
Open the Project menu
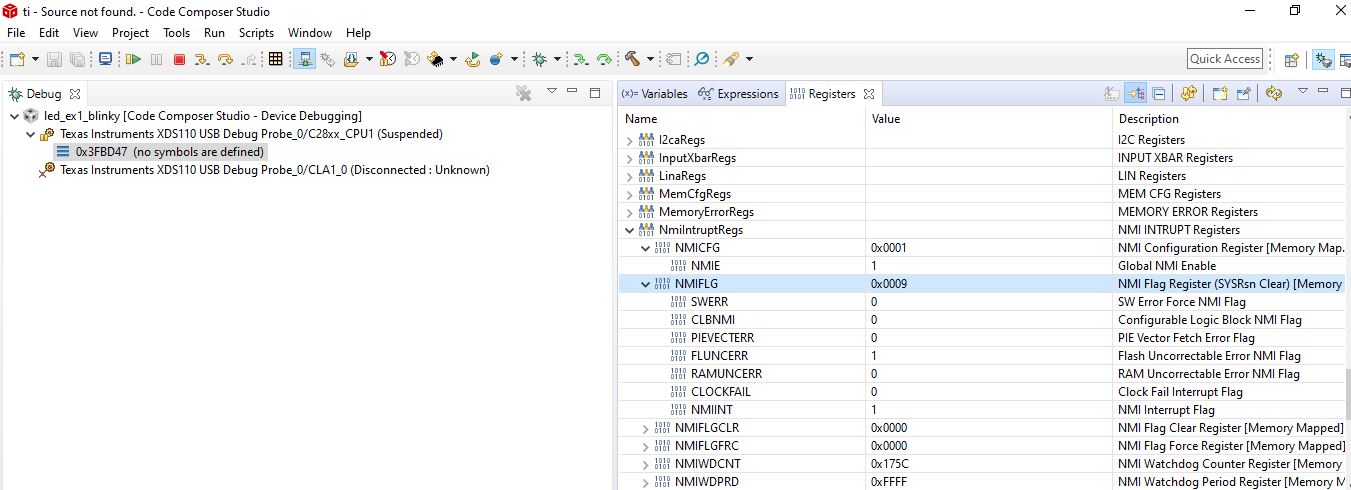[130, 33]
